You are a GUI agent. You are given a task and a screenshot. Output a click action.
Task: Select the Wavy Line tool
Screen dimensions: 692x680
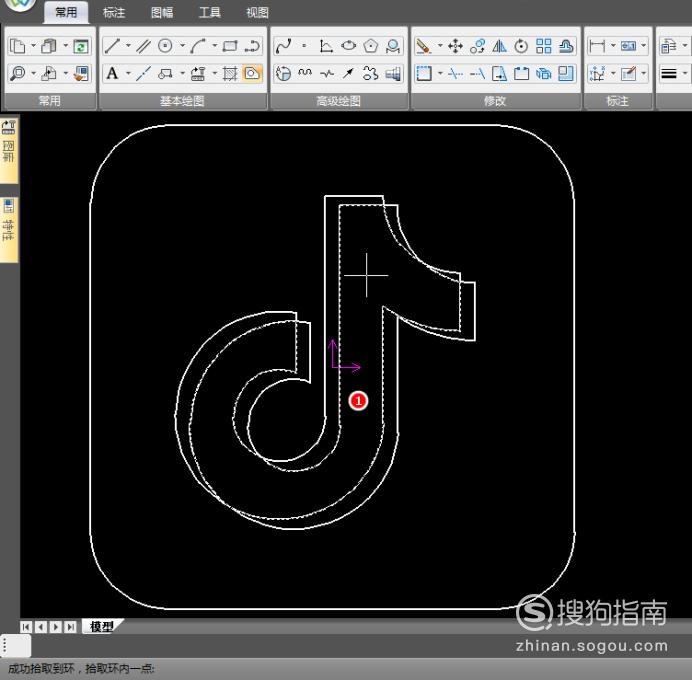305,73
